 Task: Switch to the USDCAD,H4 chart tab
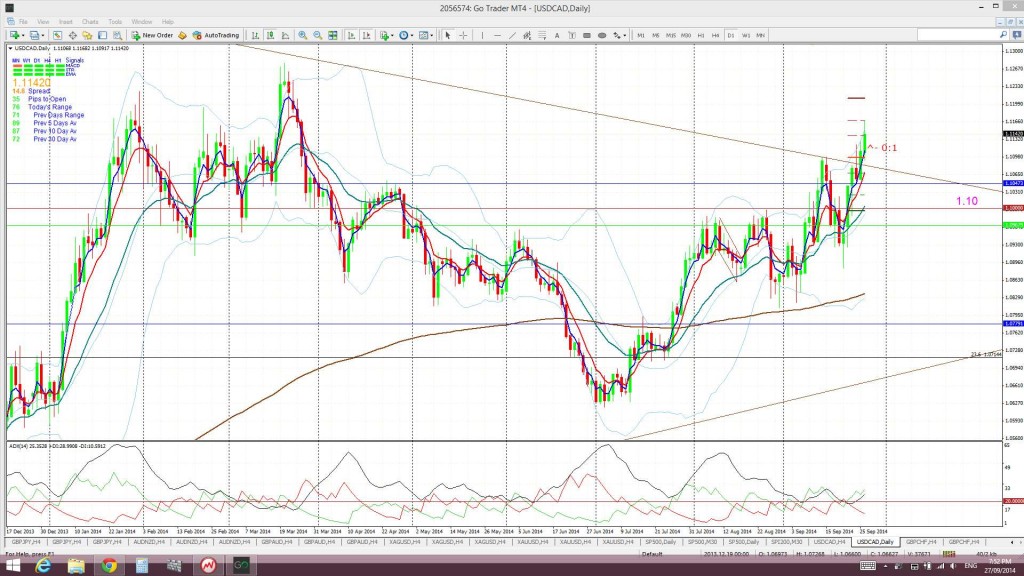829,542
